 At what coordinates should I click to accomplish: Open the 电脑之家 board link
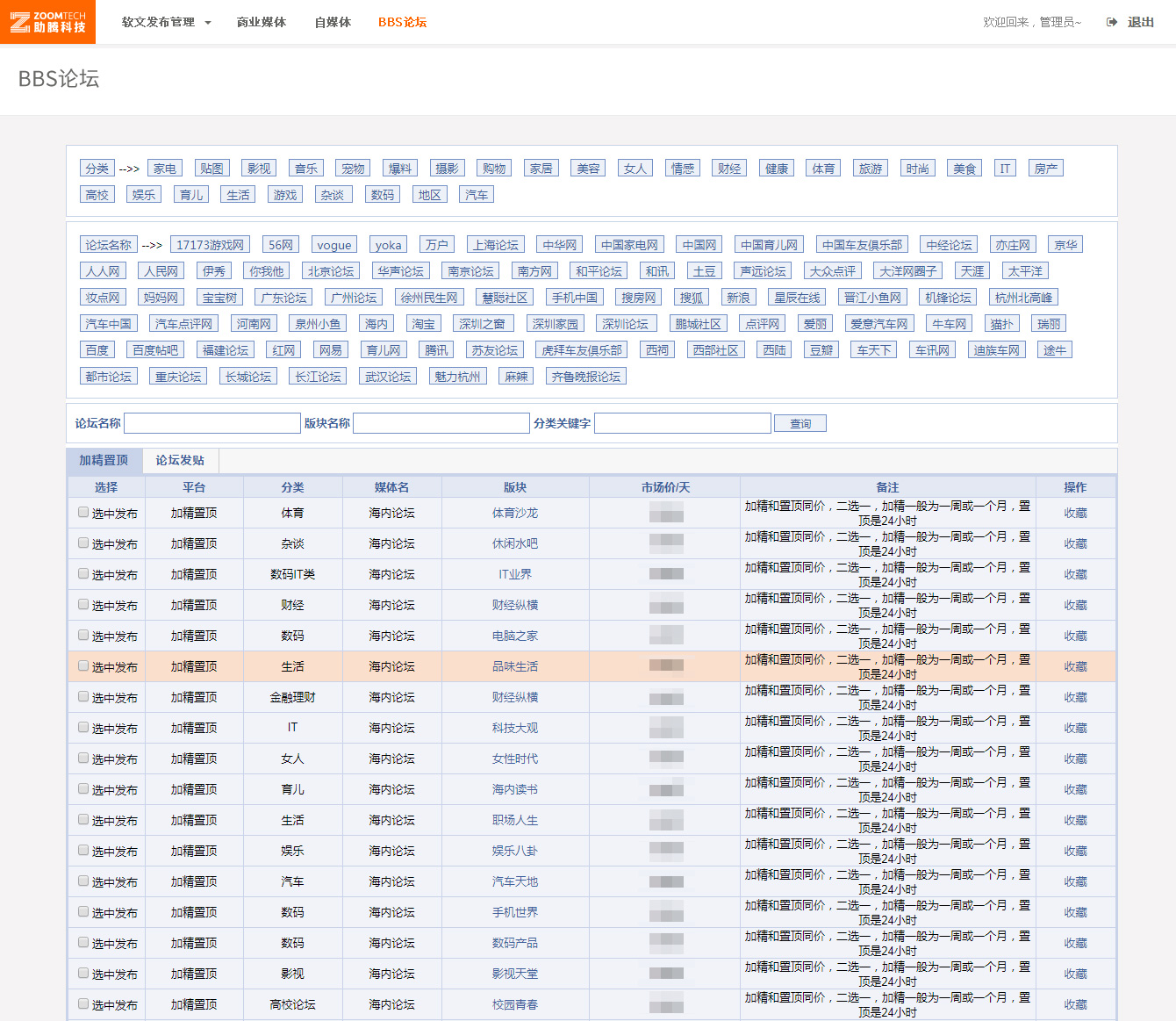coord(515,636)
